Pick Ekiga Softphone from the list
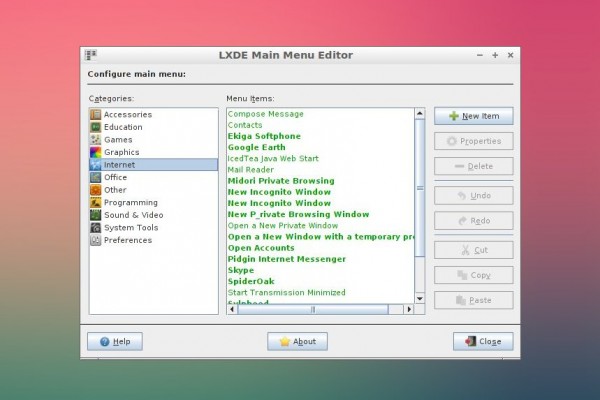600x400 pixels. (264, 136)
